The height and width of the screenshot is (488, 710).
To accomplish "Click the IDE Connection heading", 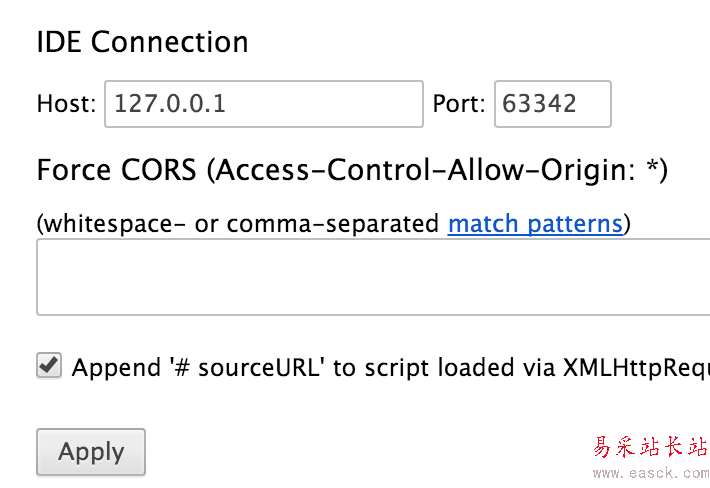I will click(142, 42).
